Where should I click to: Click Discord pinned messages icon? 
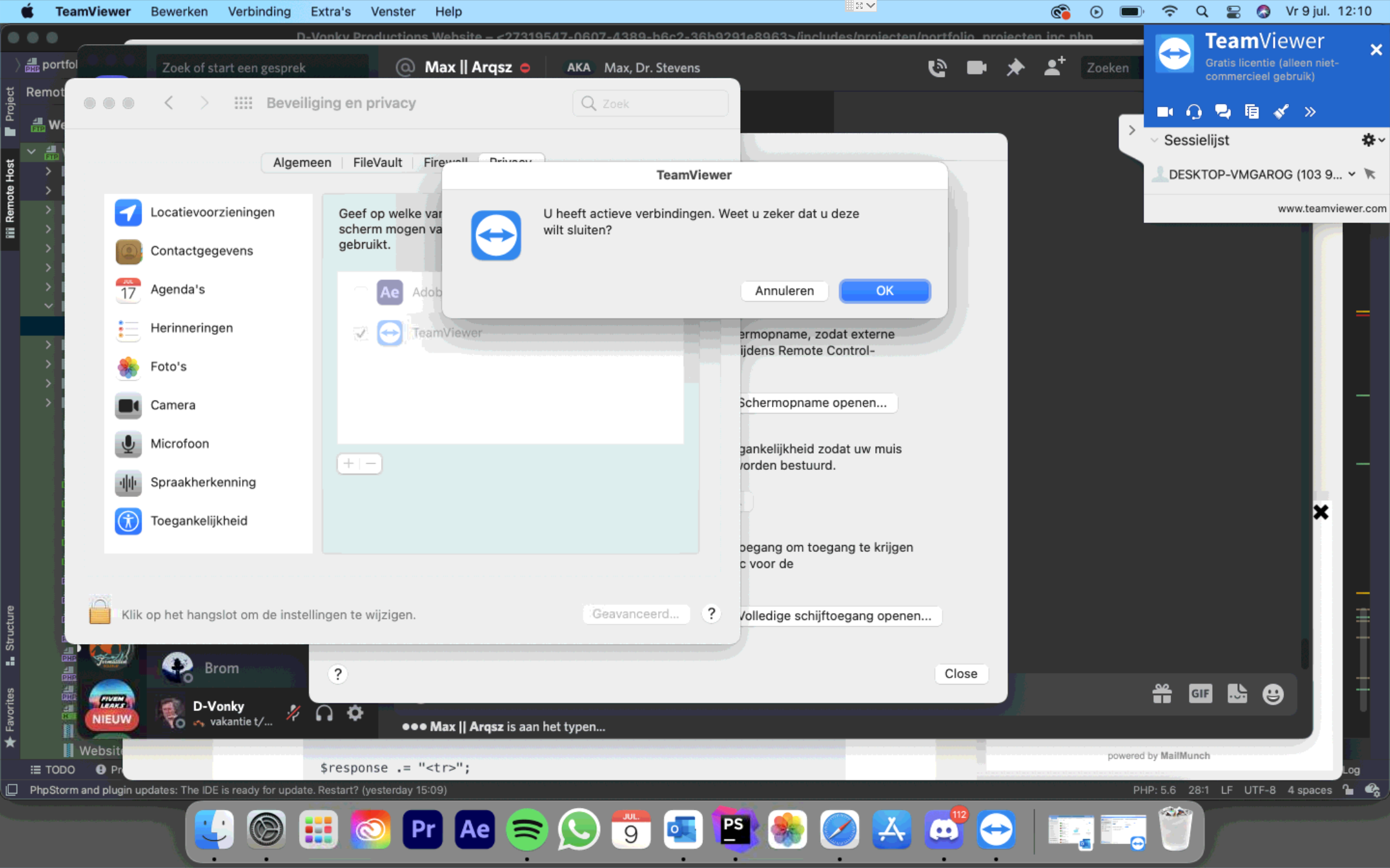coord(1015,67)
